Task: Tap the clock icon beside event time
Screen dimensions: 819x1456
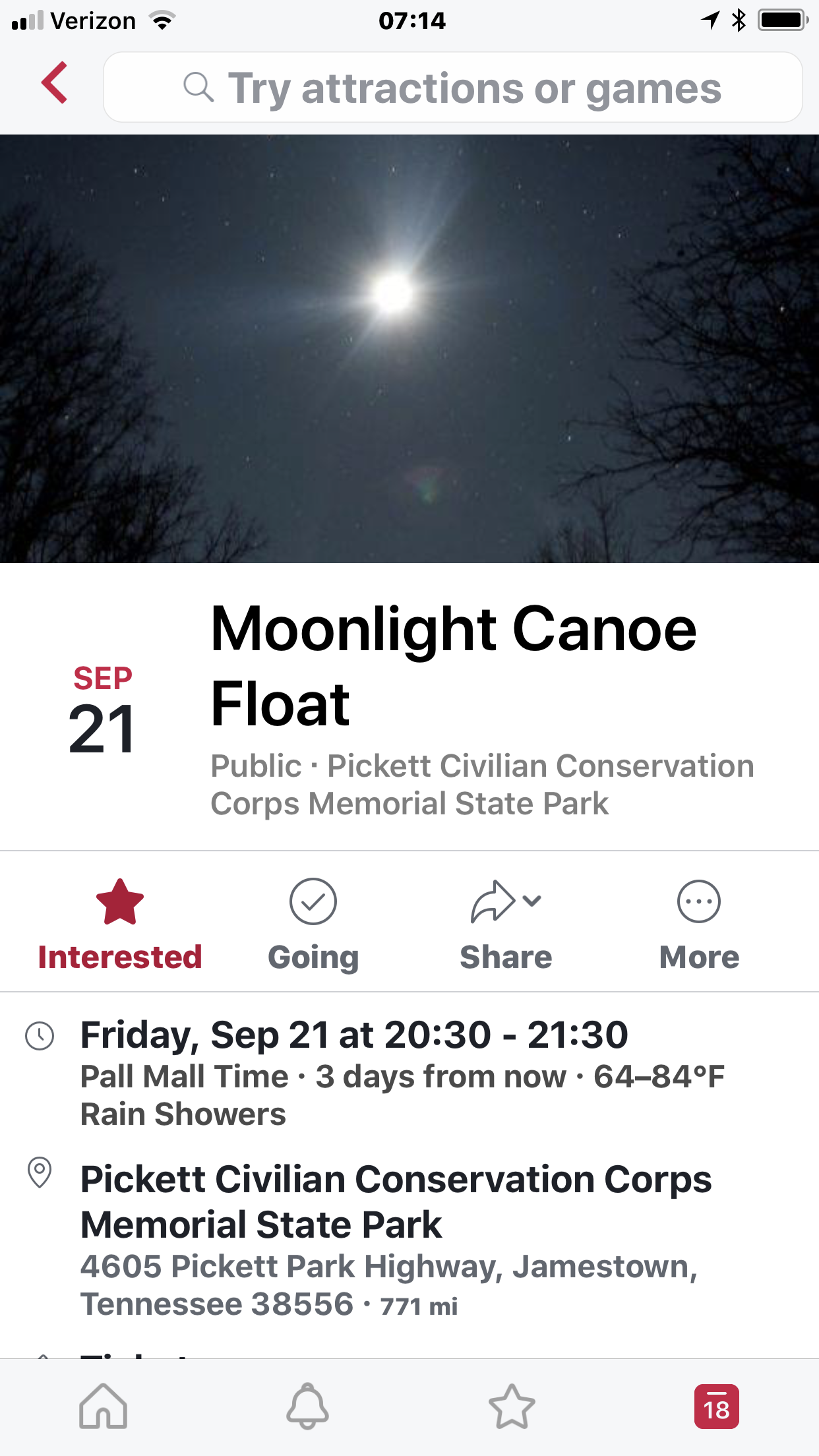Action: 40,1035
